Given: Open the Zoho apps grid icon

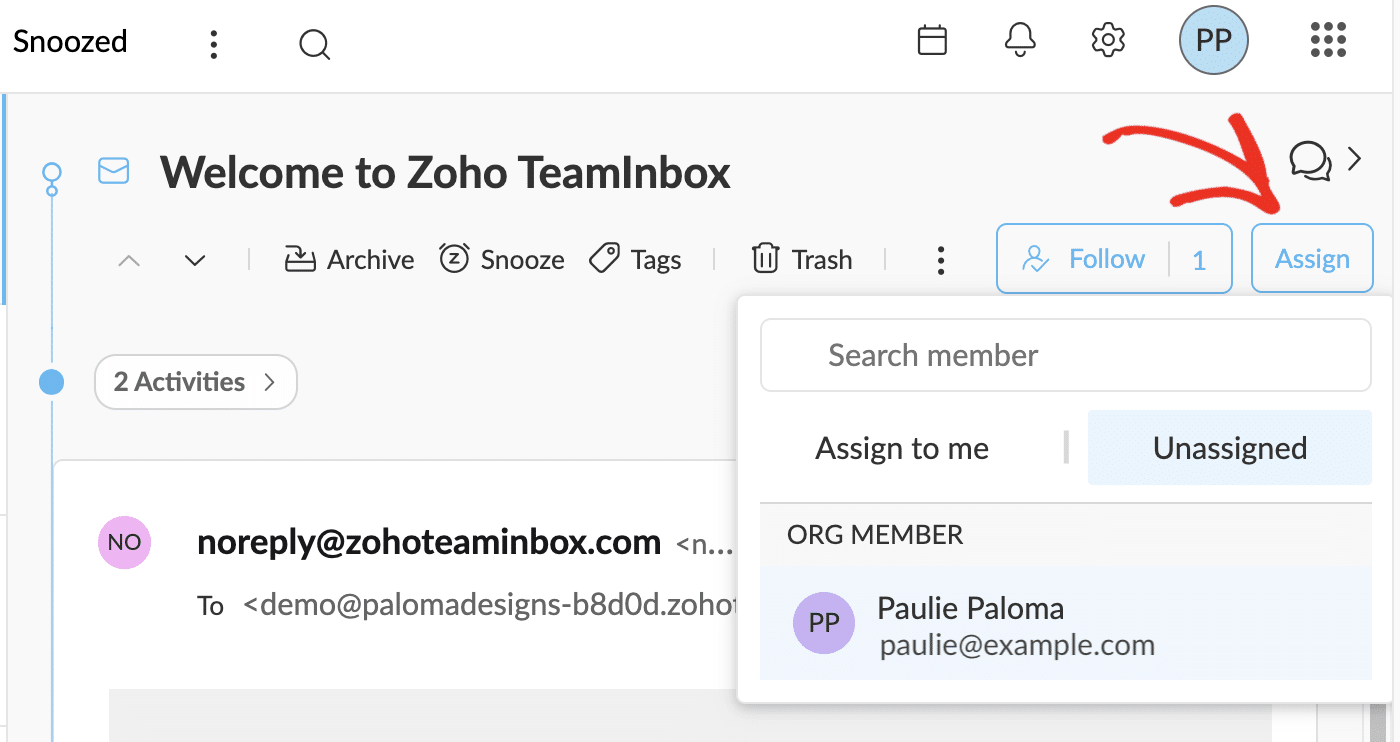Looking at the screenshot, I should 1328,40.
